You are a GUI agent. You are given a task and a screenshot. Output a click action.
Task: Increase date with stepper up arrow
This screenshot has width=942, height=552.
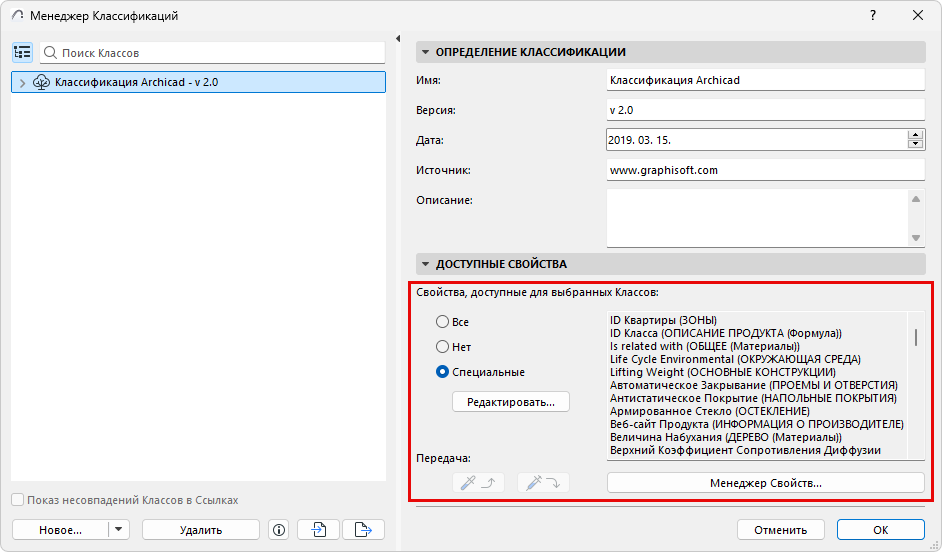pyautogui.click(x=916, y=135)
